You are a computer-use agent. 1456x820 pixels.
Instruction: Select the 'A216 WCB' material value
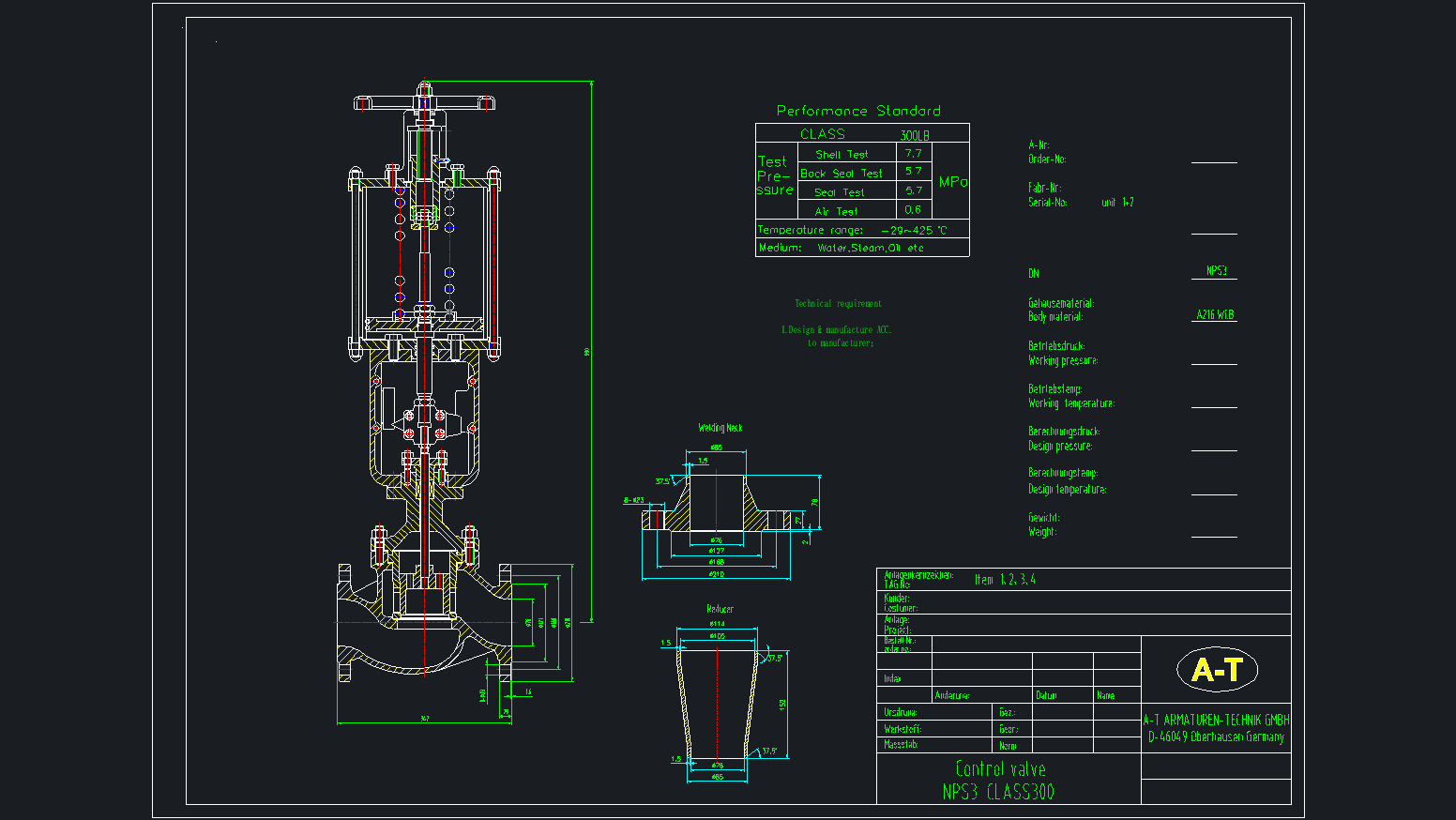(x=1215, y=315)
